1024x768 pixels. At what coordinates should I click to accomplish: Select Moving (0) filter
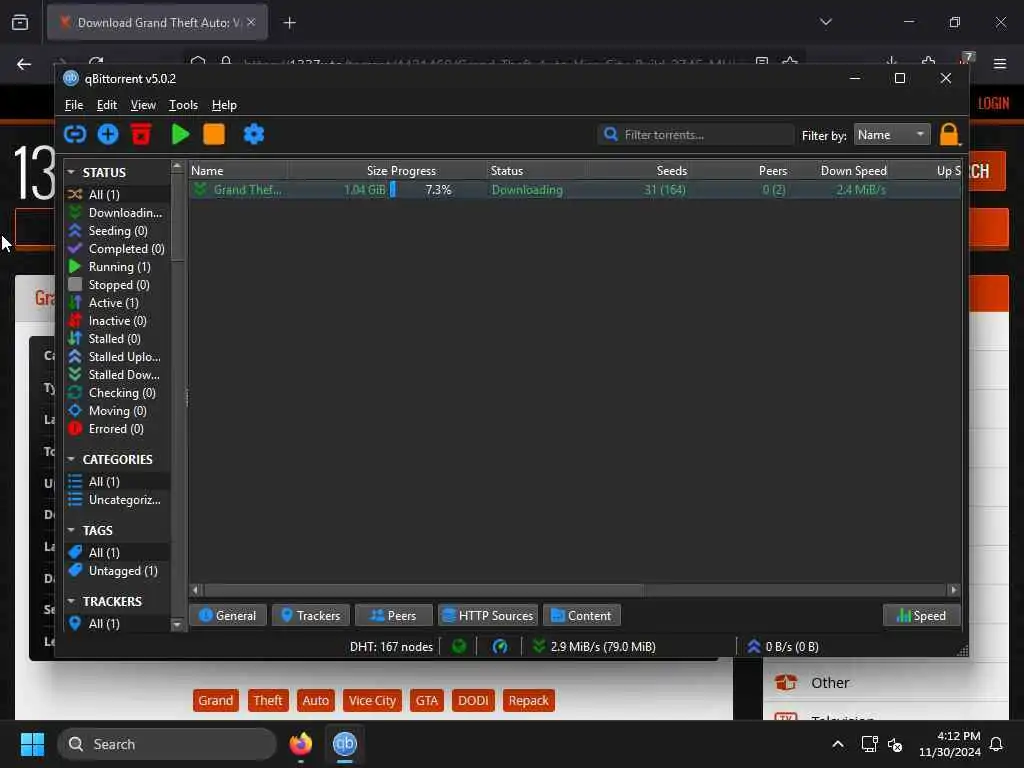(118, 411)
